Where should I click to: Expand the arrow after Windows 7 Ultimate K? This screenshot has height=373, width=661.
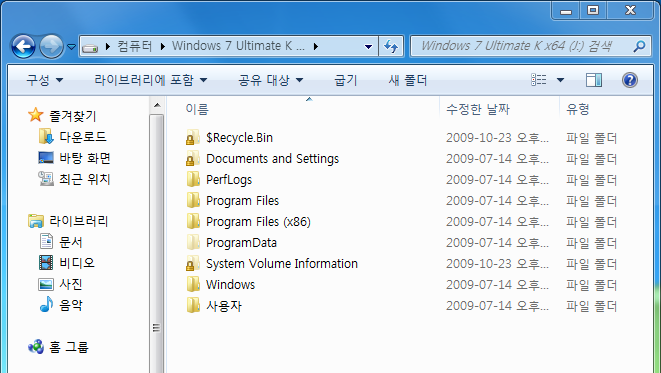click(316, 46)
